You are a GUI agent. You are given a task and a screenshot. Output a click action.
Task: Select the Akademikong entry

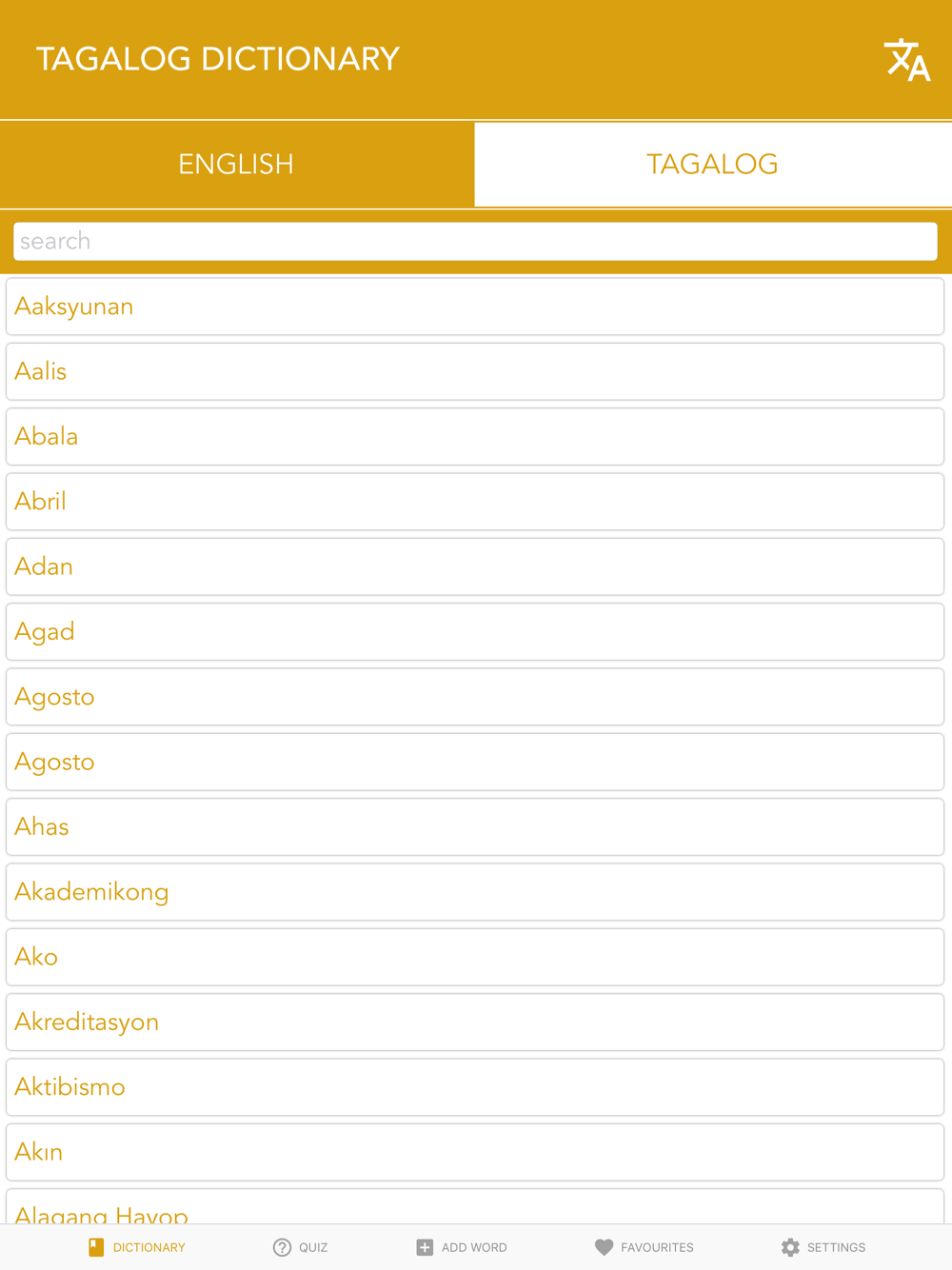coord(475,892)
